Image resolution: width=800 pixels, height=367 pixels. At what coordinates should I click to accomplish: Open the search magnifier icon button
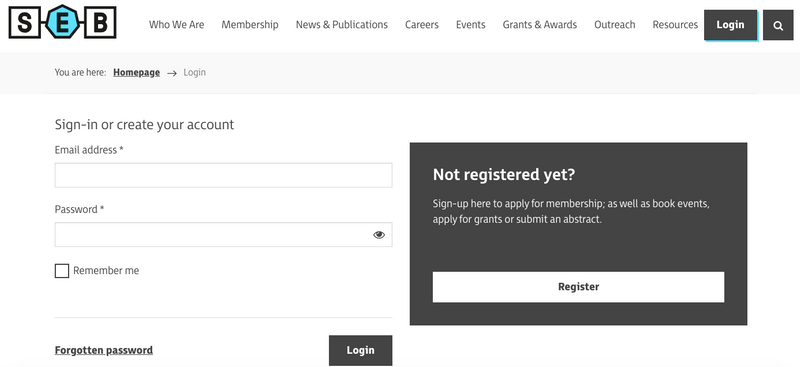point(778,26)
